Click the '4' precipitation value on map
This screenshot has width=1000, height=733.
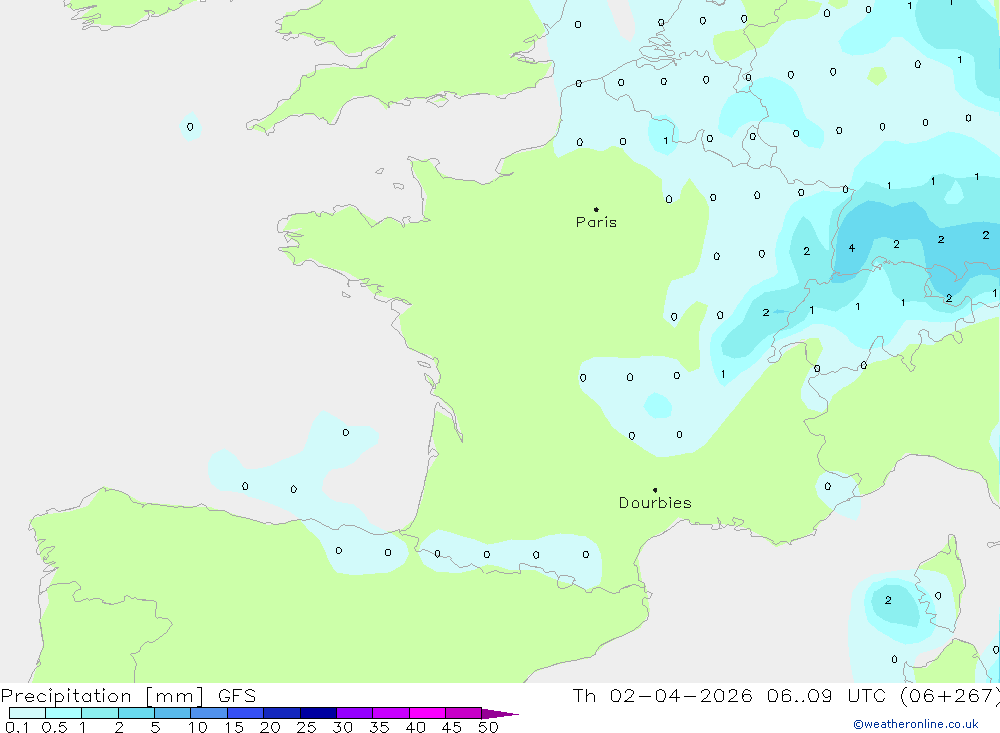[x=851, y=248]
